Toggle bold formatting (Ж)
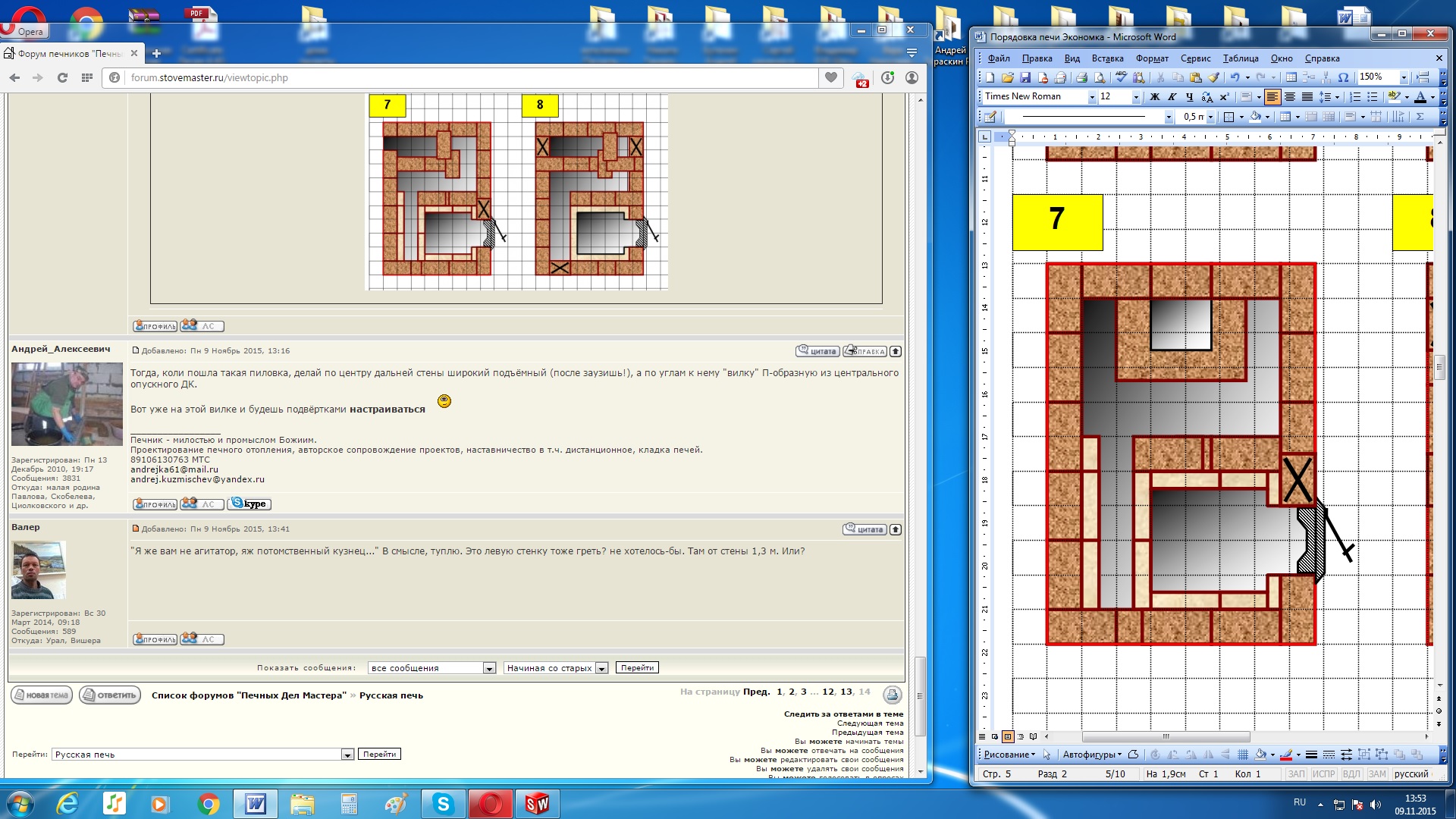Viewport: 1456px width, 819px height. click(1154, 97)
